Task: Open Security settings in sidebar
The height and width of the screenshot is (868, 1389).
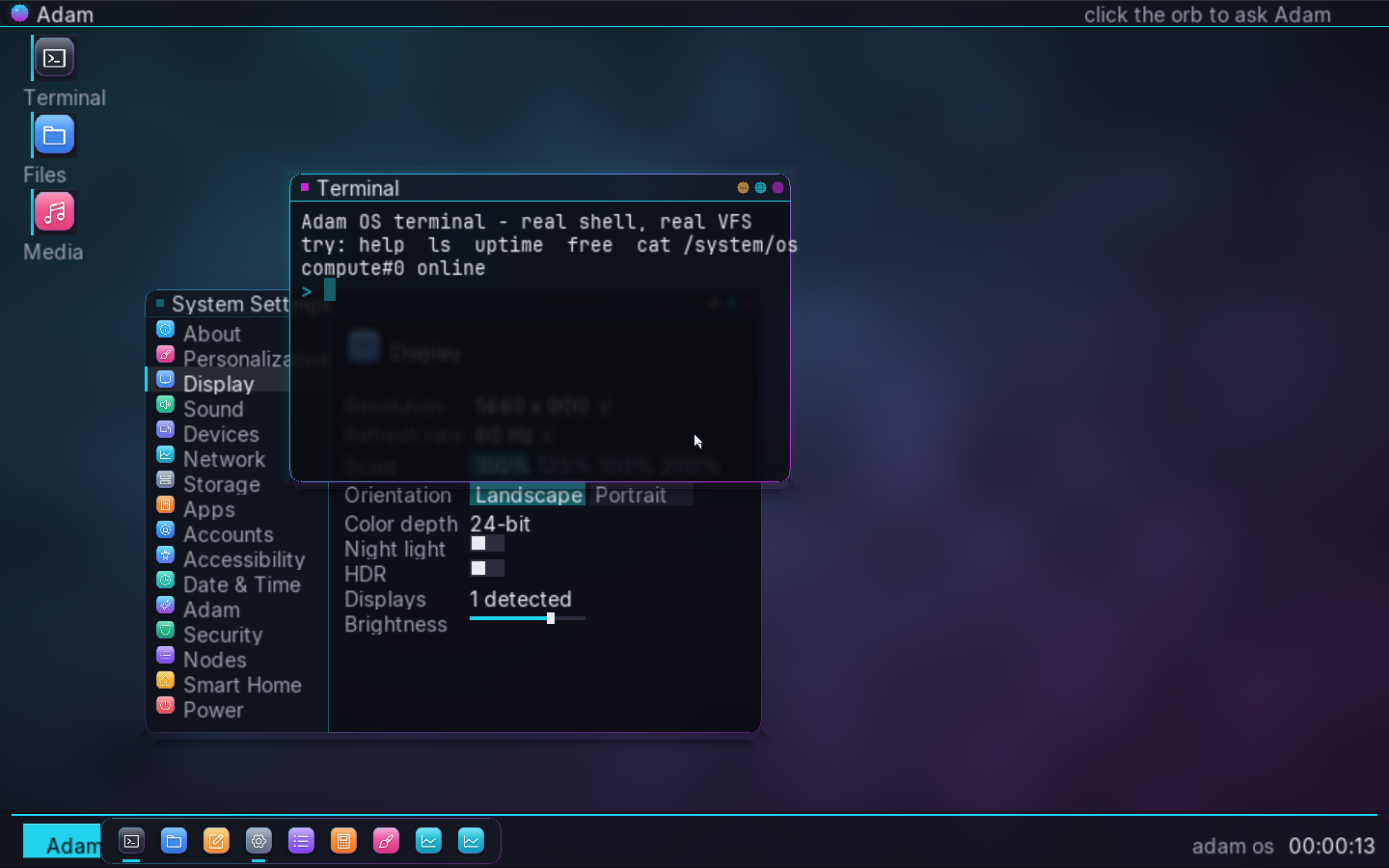Action: pyautogui.click(x=236, y=635)
